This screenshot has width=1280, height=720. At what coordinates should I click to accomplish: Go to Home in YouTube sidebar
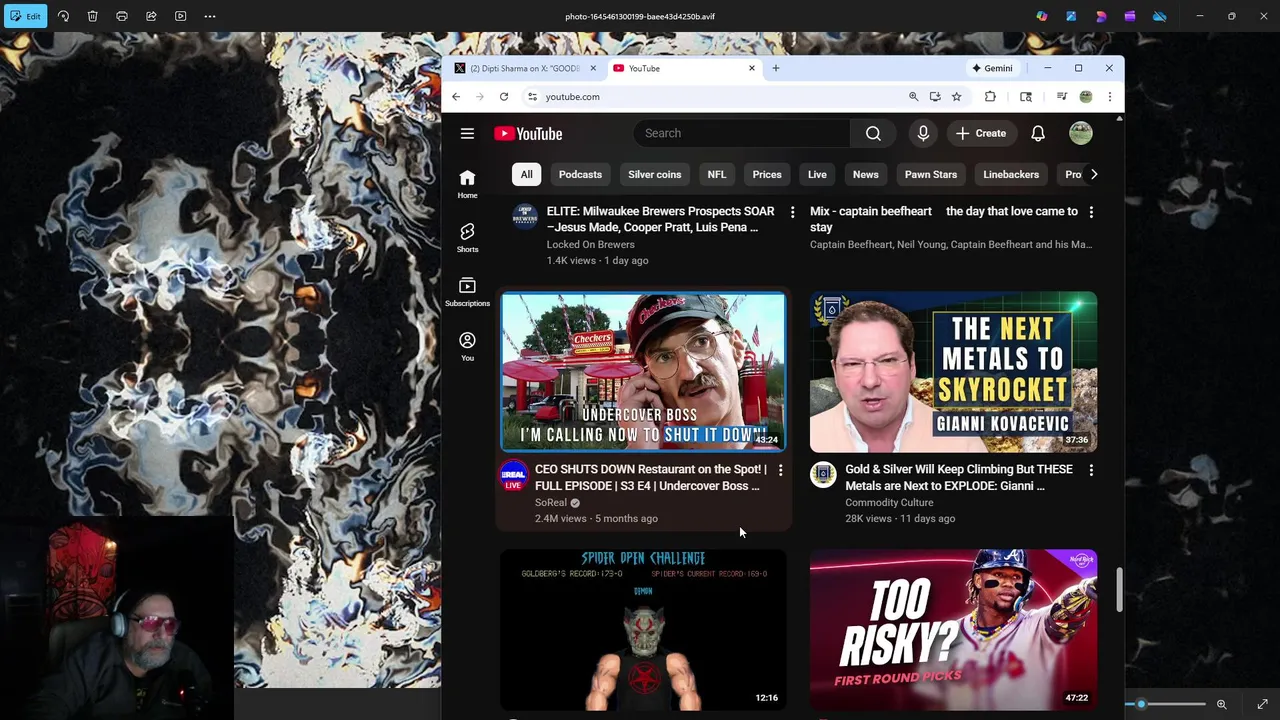[x=467, y=183]
